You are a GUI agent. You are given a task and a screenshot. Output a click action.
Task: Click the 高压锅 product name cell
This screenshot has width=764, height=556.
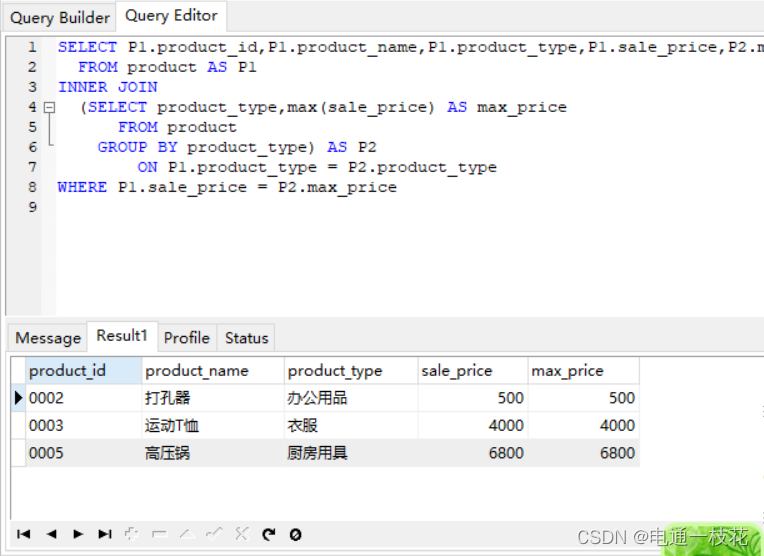[213, 453]
